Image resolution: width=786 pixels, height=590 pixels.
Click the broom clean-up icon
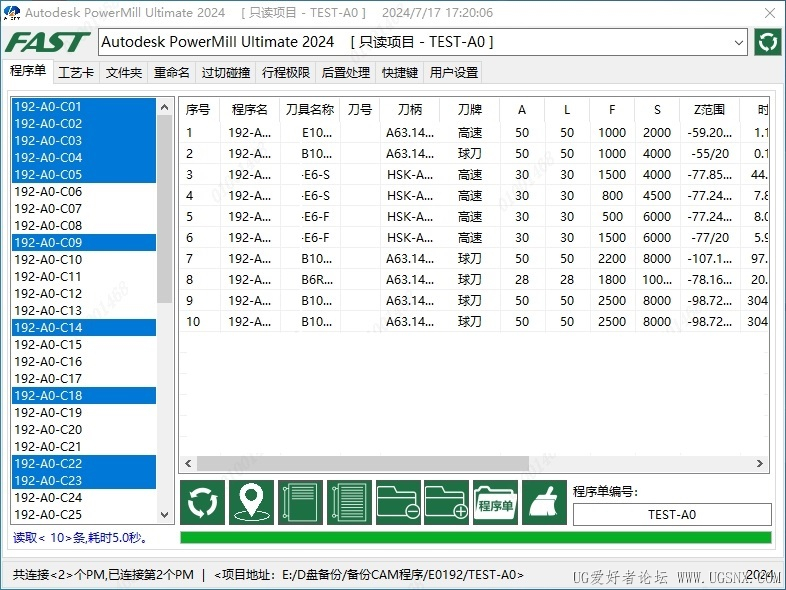point(544,503)
